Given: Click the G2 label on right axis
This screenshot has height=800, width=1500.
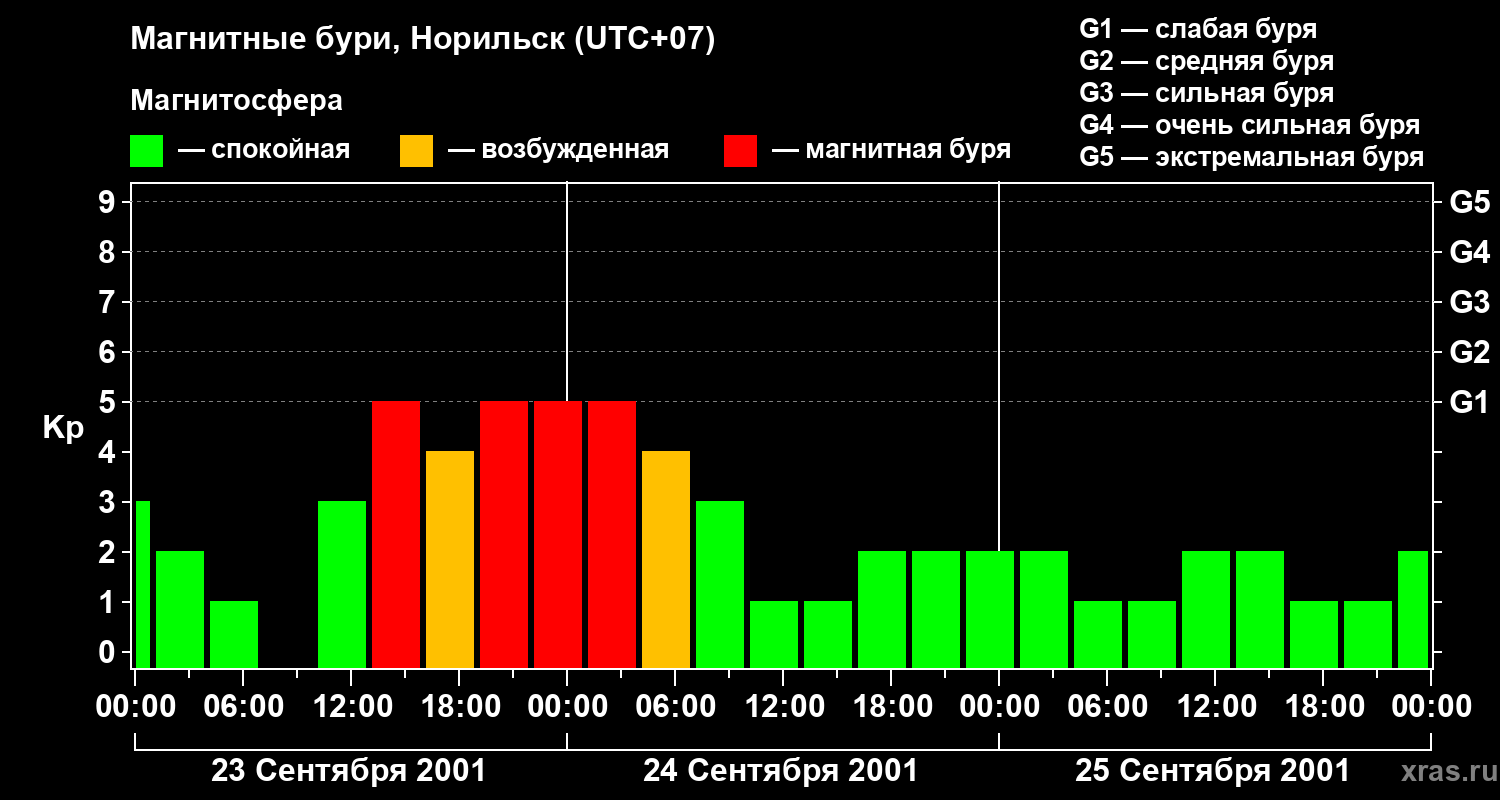Looking at the screenshot, I should [x=1470, y=352].
